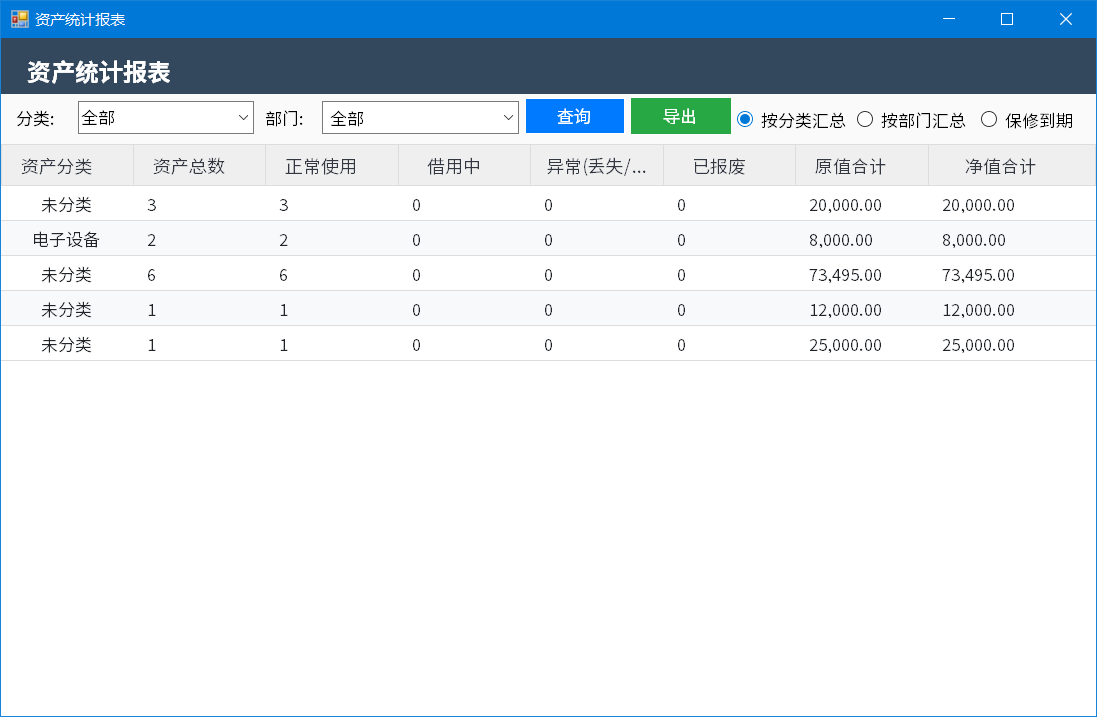Screen dimensions: 1097x717
Task: Click the 正常使用 column header
Action: (332, 166)
